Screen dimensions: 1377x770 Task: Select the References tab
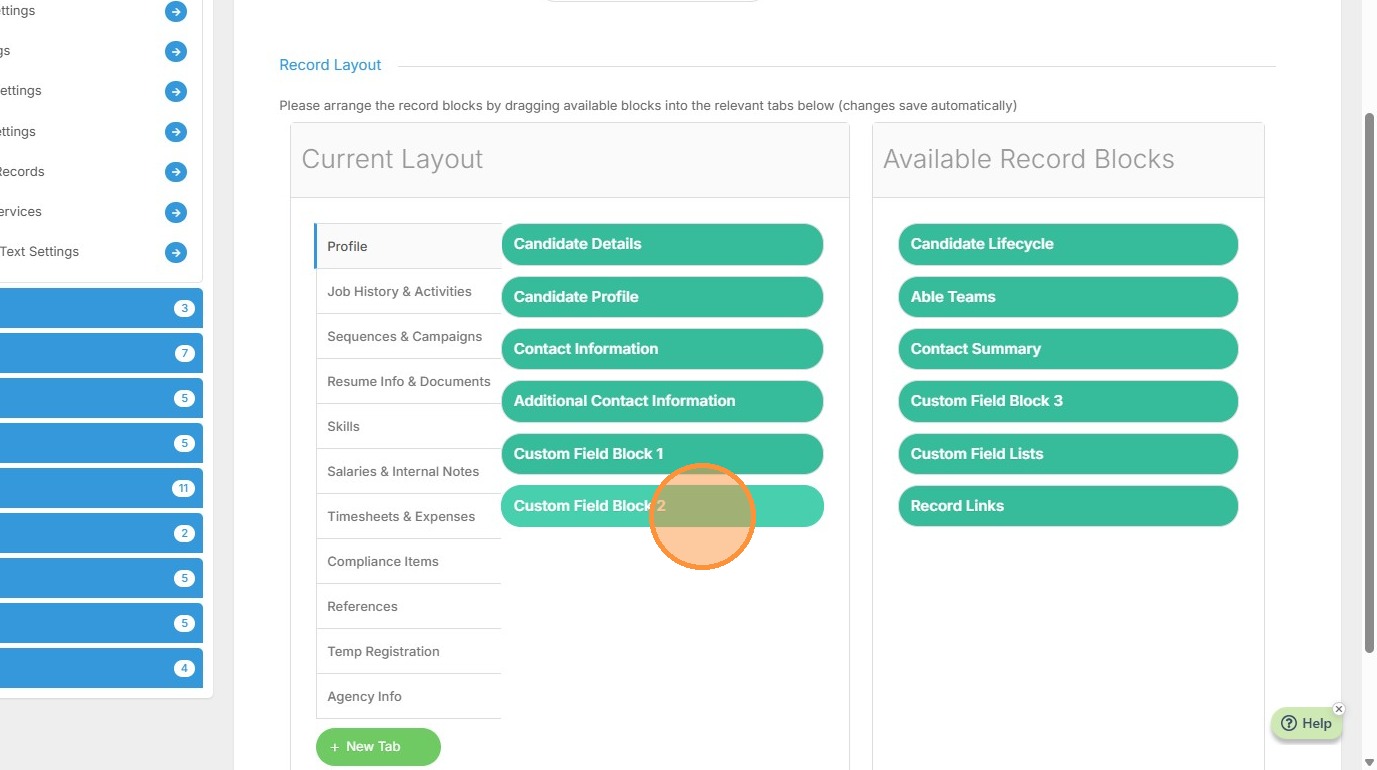tap(408, 606)
